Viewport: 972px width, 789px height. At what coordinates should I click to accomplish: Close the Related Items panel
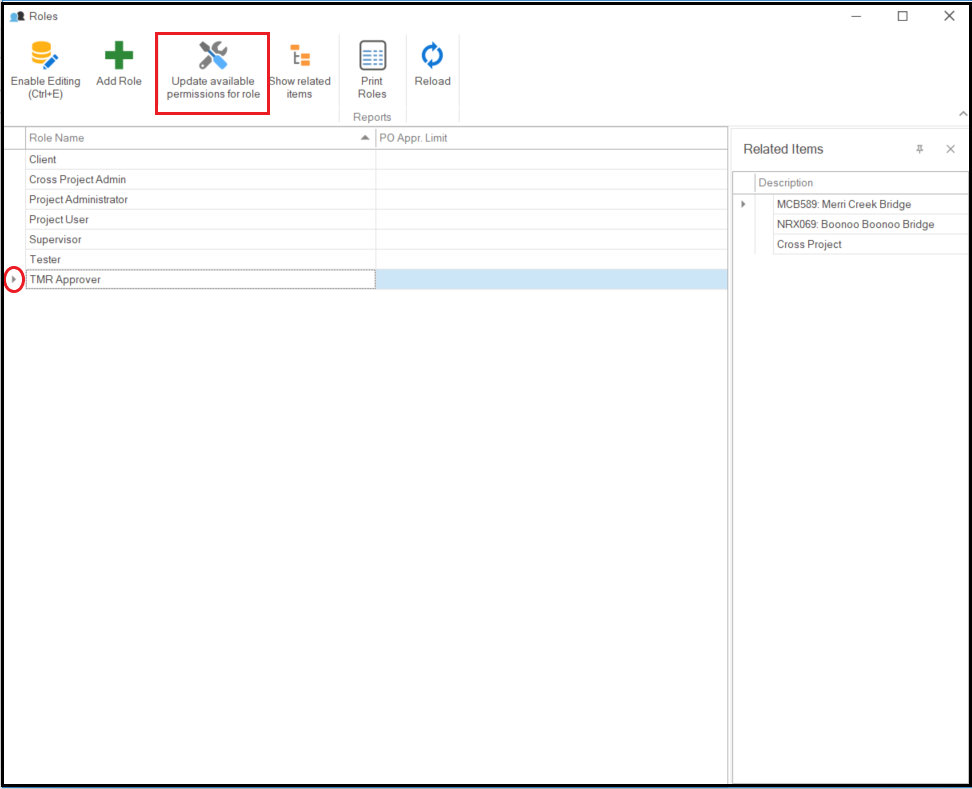pos(950,149)
